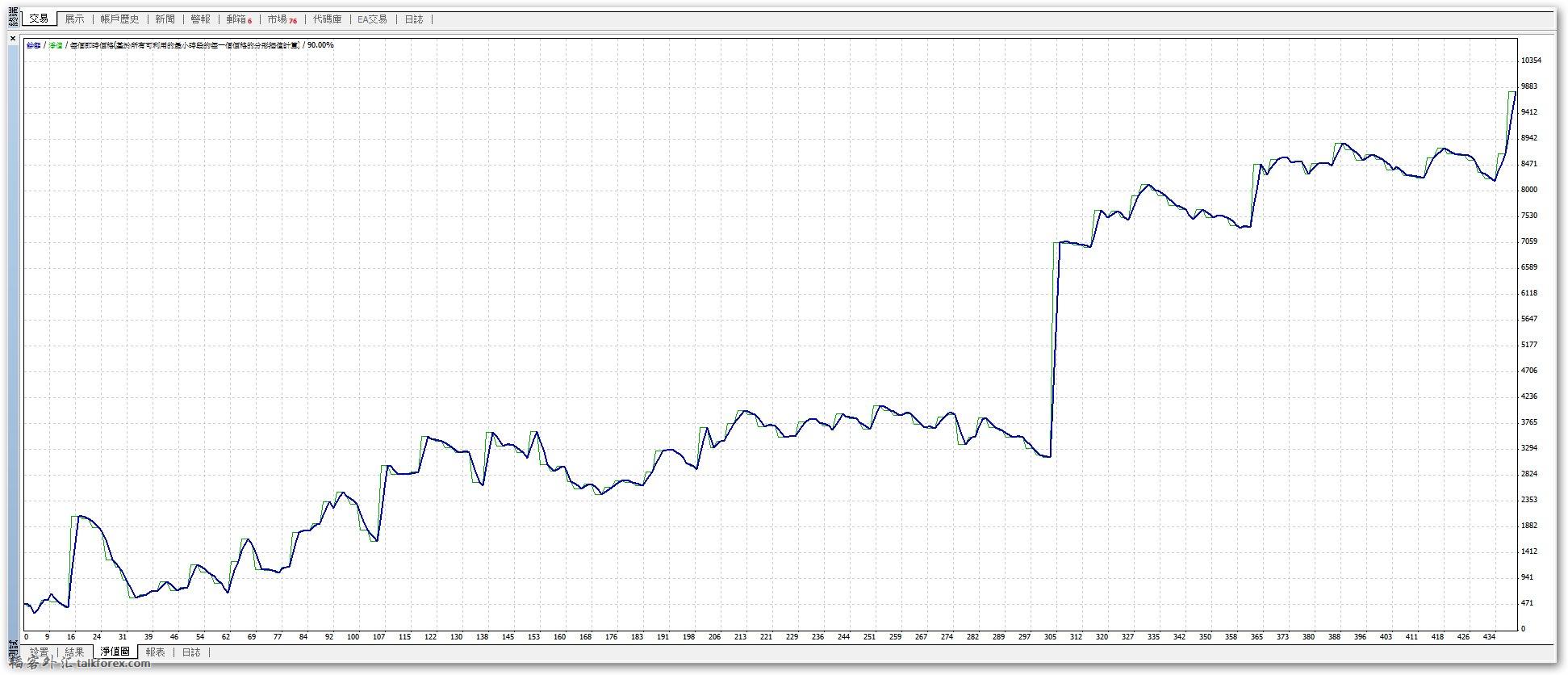Click trade number 16 on the bottom axis
Viewport: 1568px width, 675px height.
point(71,637)
